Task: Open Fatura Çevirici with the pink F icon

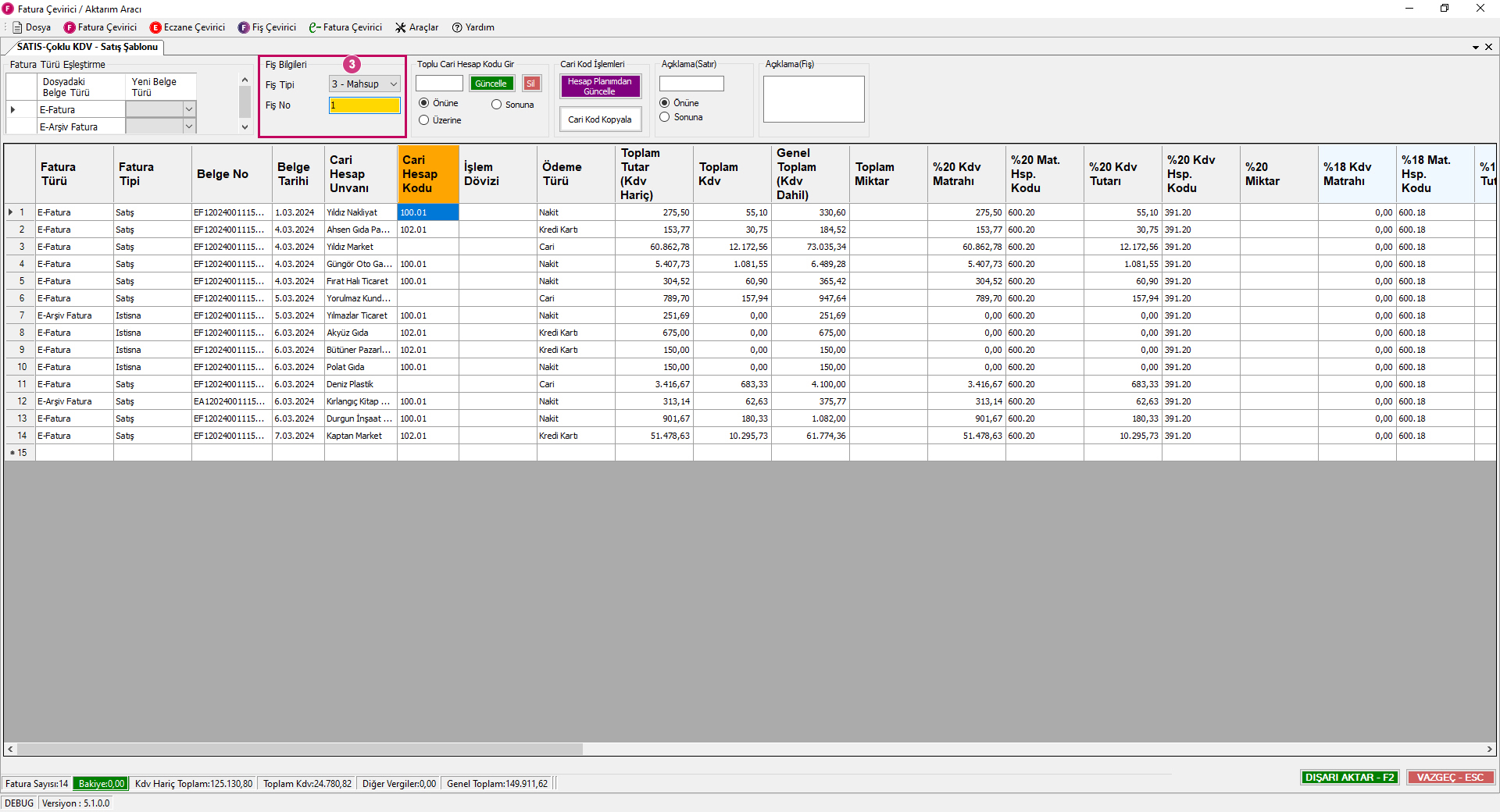Action: pos(100,27)
